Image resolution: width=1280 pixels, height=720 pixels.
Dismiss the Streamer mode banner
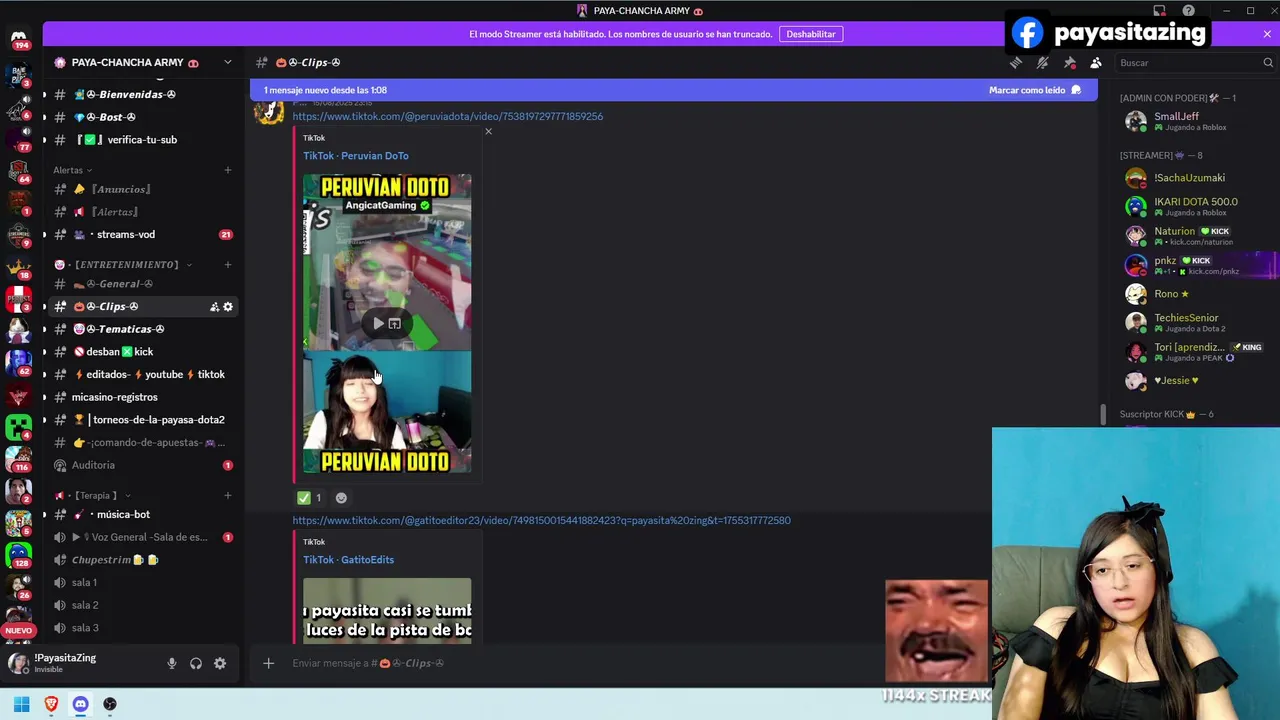pos(1267,34)
